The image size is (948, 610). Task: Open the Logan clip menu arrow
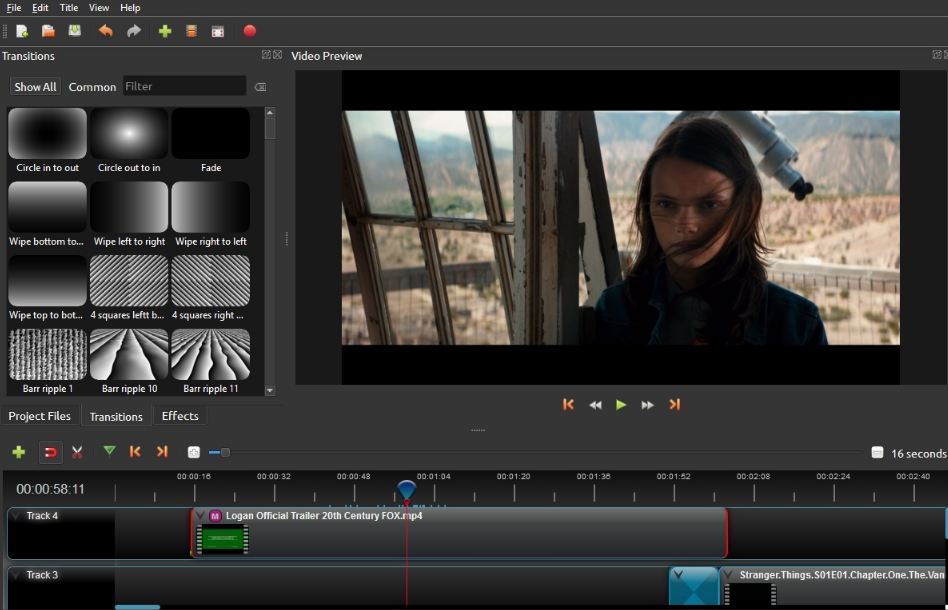pyautogui.click(x=200, y=516)
